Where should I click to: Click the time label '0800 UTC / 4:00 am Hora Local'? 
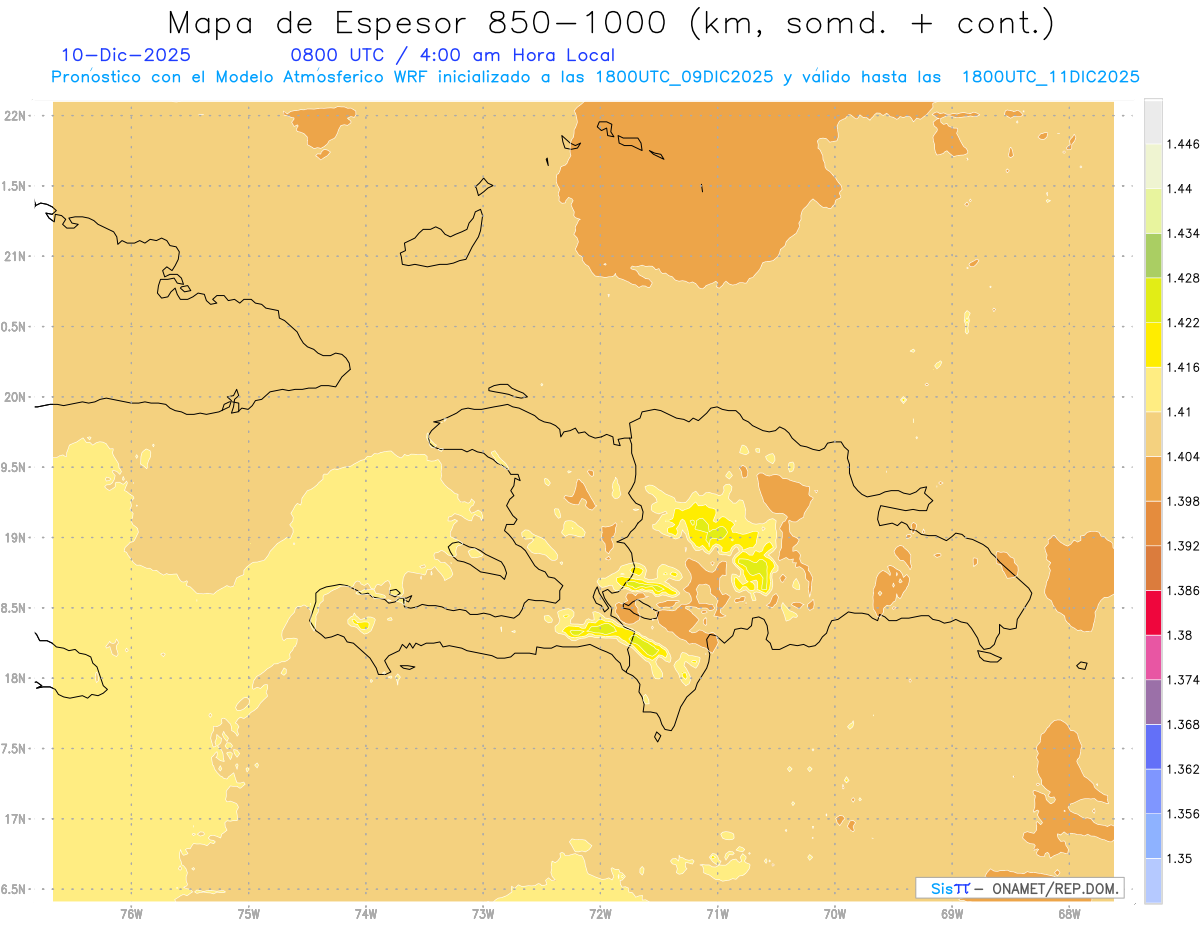452,55
